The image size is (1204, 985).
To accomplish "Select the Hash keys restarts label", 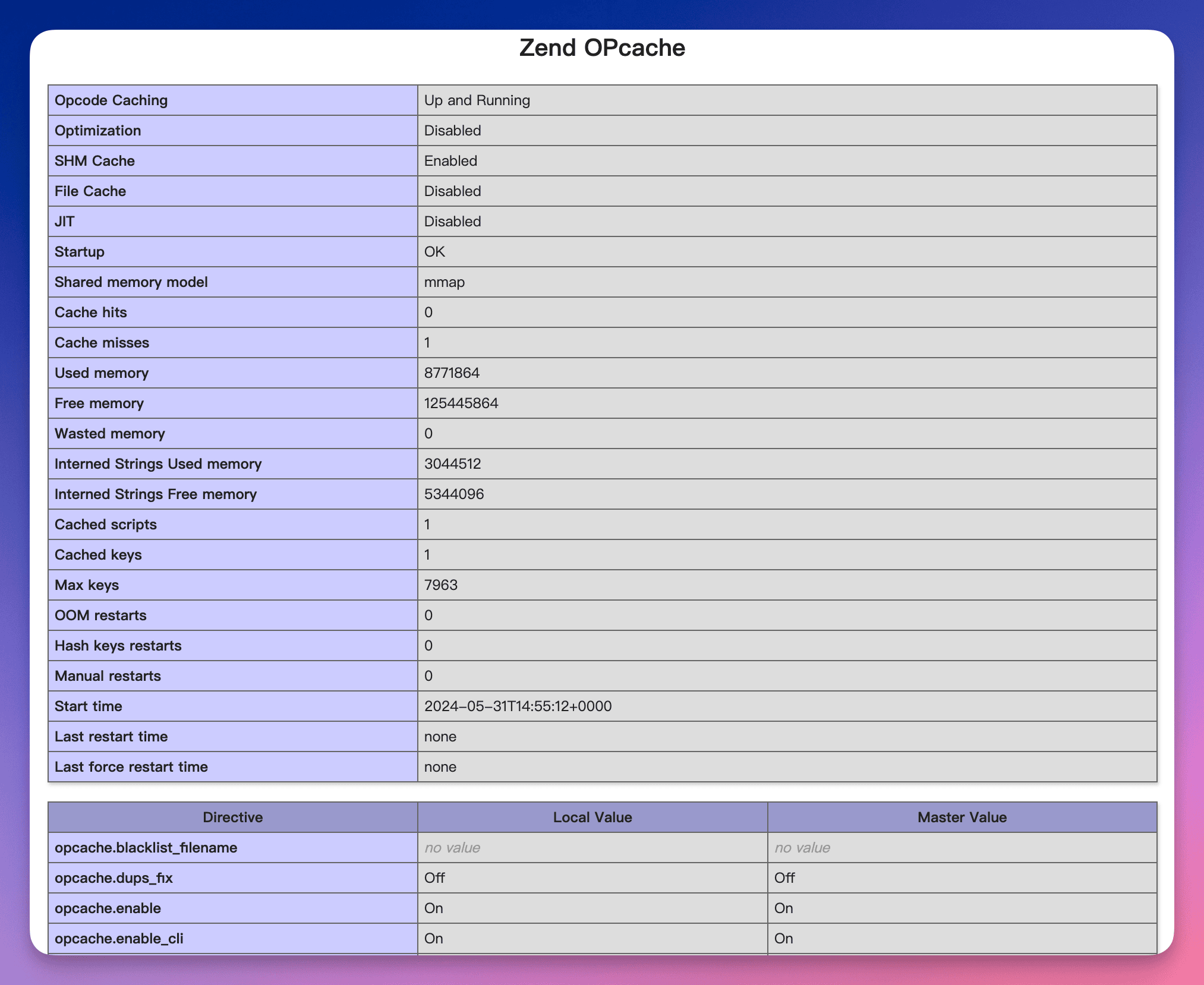I will 118,646.
